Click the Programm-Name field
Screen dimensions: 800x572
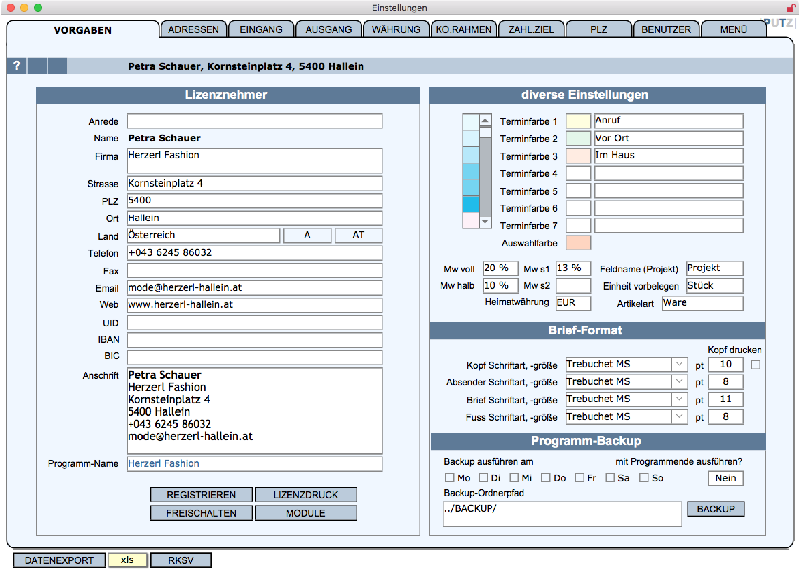pos(255,463)
